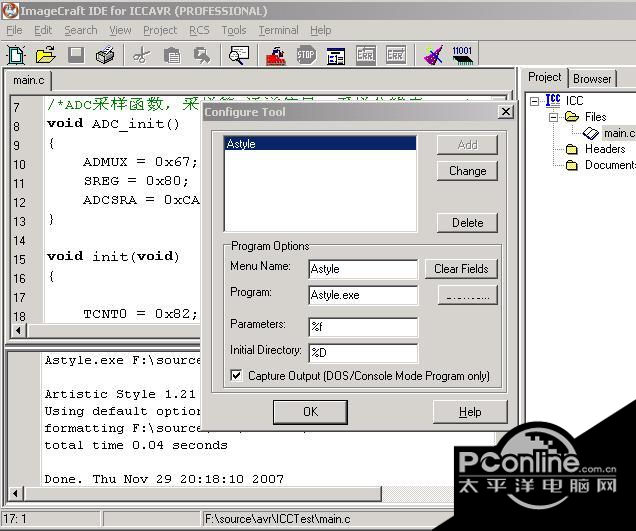Click the Change button
Screen dimensions: 636x531
click(467, 171)
